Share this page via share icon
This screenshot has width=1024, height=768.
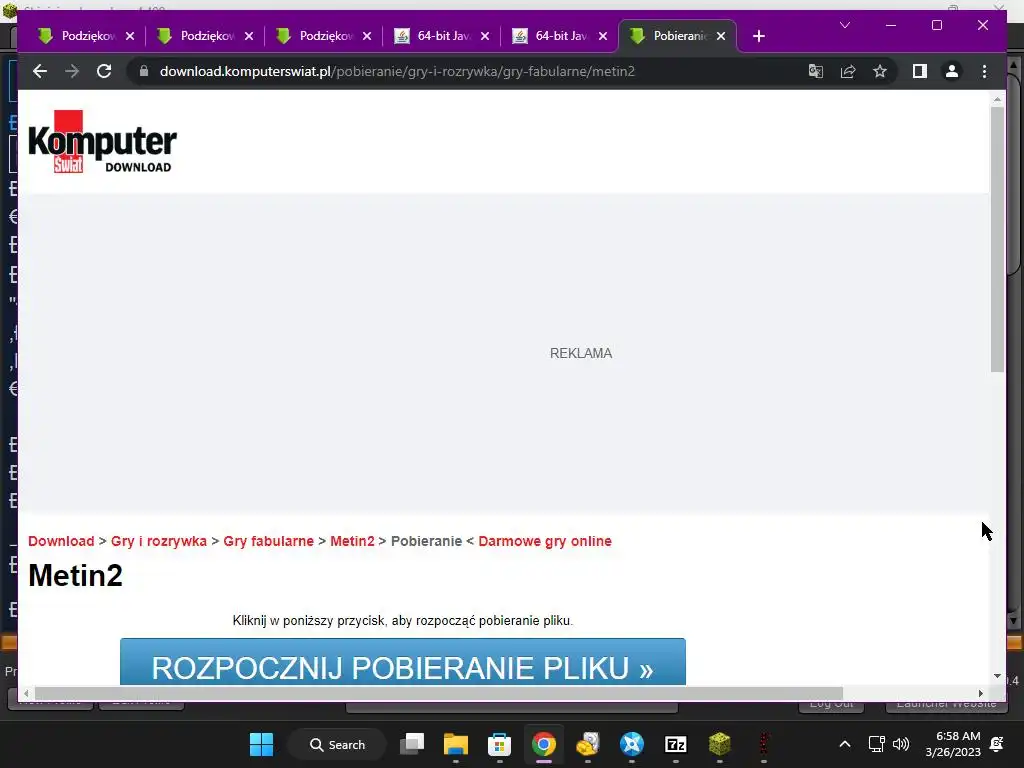pyautogui.click(x=848, y=71)
